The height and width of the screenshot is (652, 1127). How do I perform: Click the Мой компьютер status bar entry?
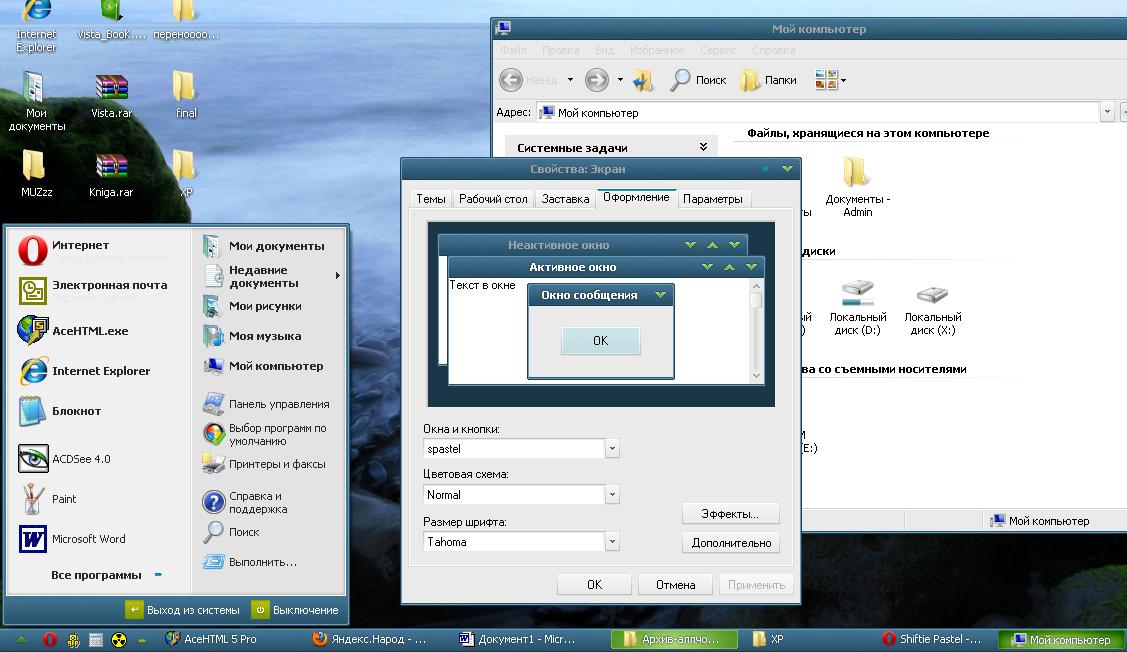pyautogui.click(x=1039, y=521)
